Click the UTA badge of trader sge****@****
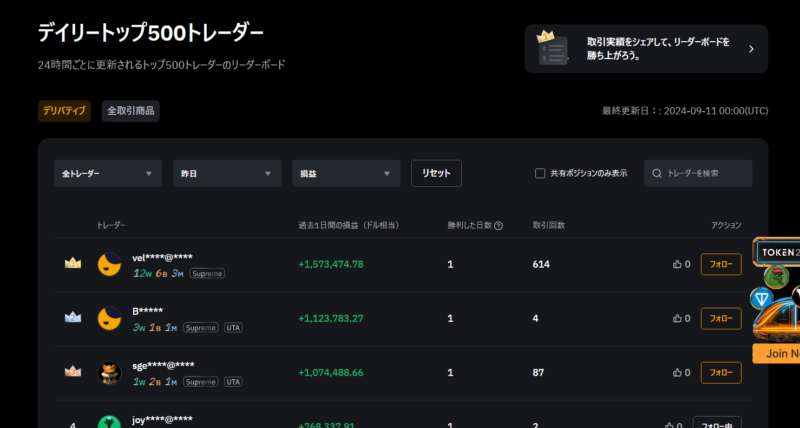 click(x=233, y=382)
